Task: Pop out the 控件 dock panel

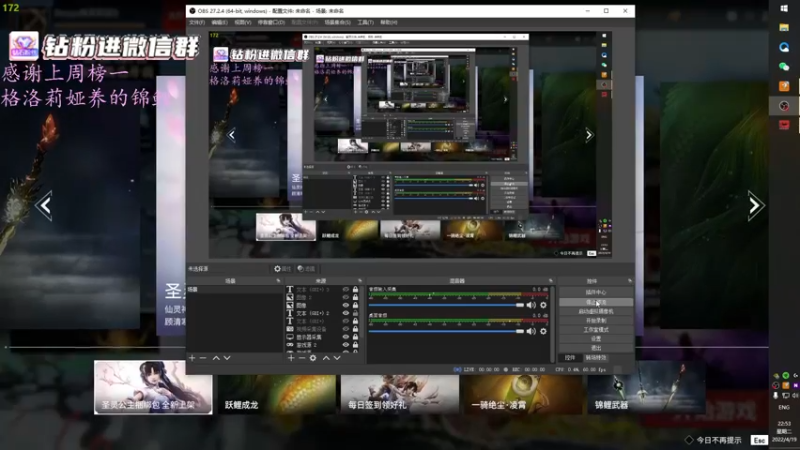Action: [630, 281]
